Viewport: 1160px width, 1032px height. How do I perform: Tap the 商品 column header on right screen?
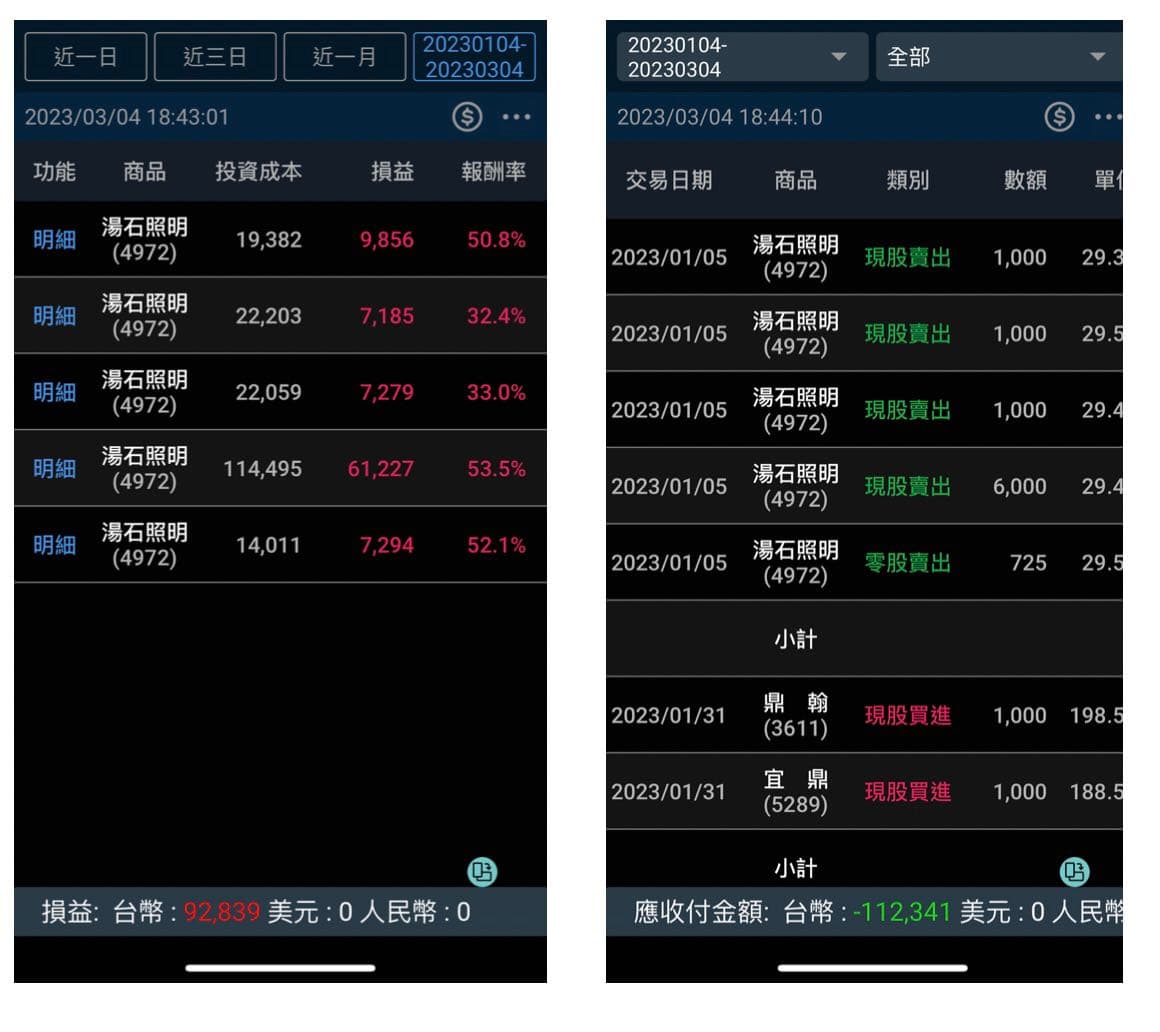click(795, 180)
